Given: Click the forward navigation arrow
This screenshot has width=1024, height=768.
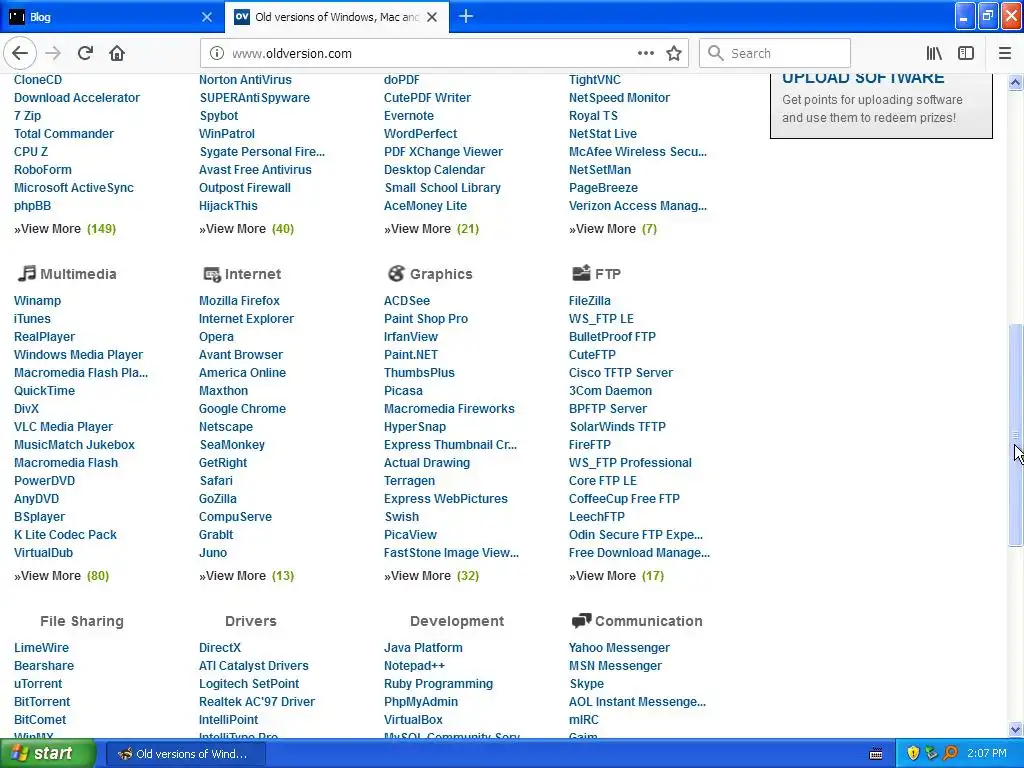Looking at the screenshot, I should coord(54,53).
